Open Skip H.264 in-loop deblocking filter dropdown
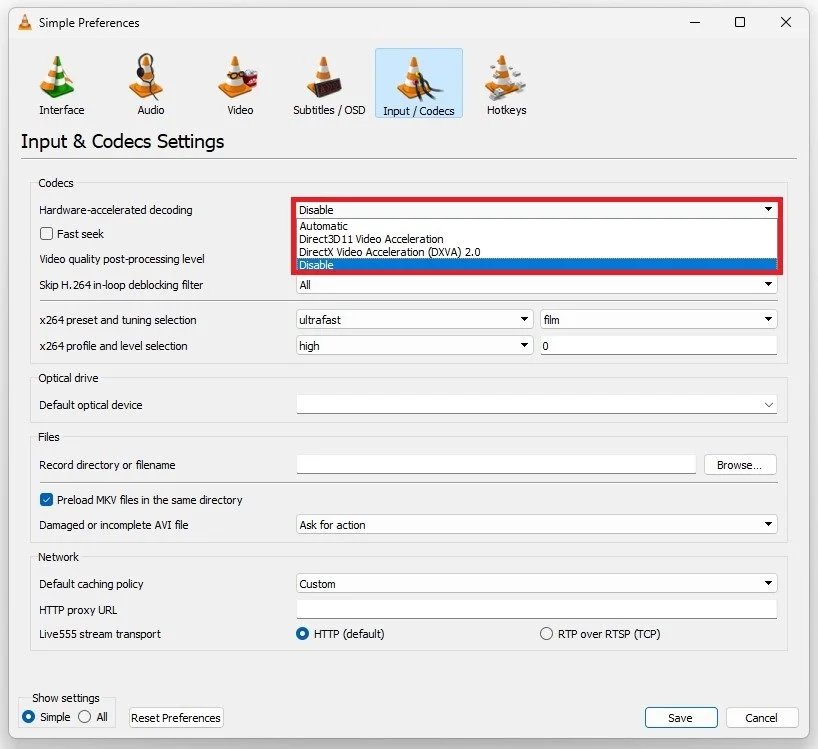The image size is (818, 749). (x=536, y=285)
